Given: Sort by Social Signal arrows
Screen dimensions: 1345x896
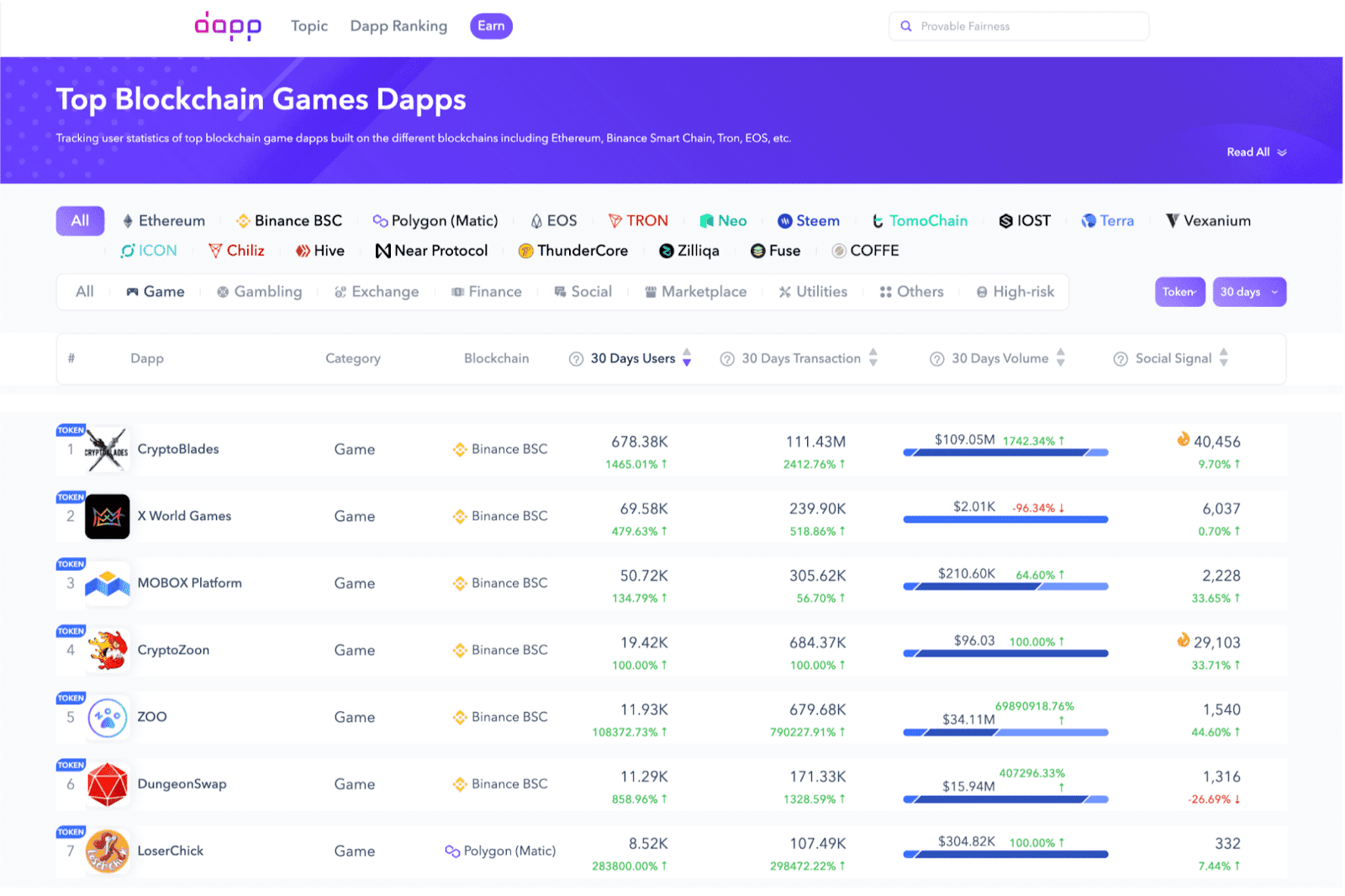Looking at the screenshot, I should point(1224,358).
